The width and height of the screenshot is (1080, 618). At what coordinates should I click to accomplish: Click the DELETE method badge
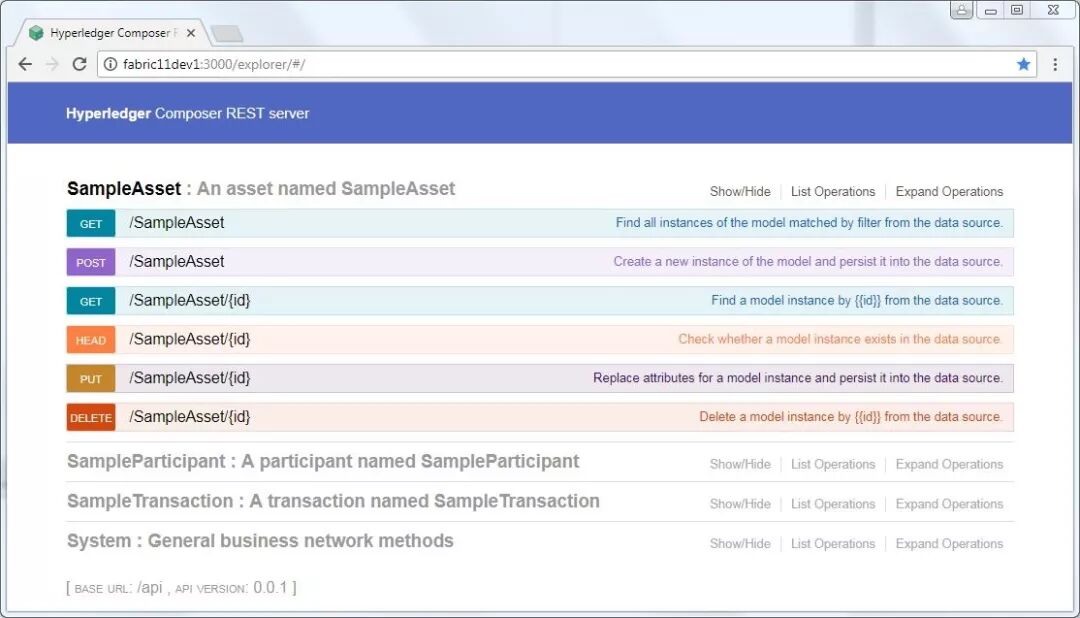point(91,417)
